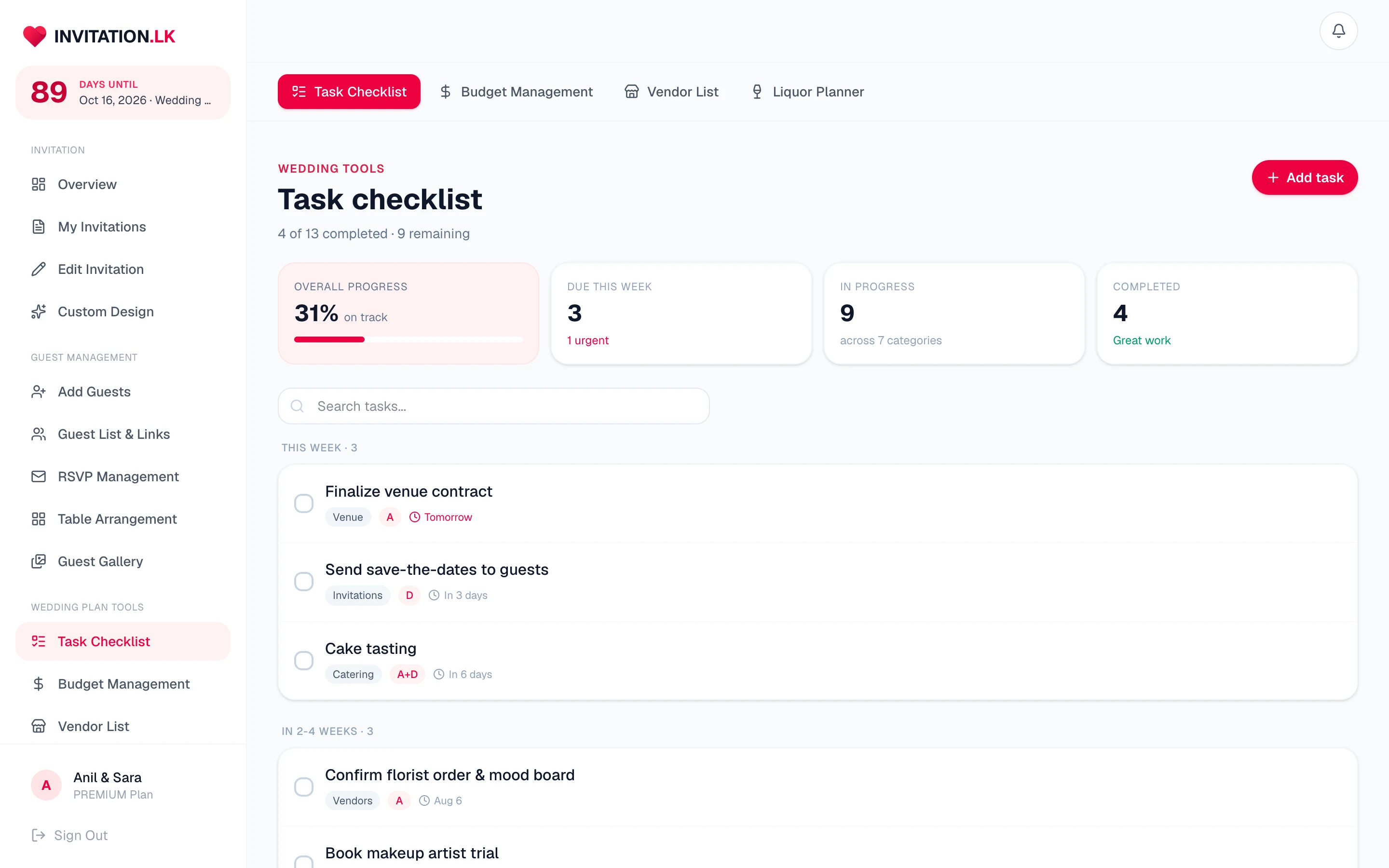This screenshot has height=868, width=1389.
Task: Click the checklist icon in Task Checklist tab
Action: [299, 92]
